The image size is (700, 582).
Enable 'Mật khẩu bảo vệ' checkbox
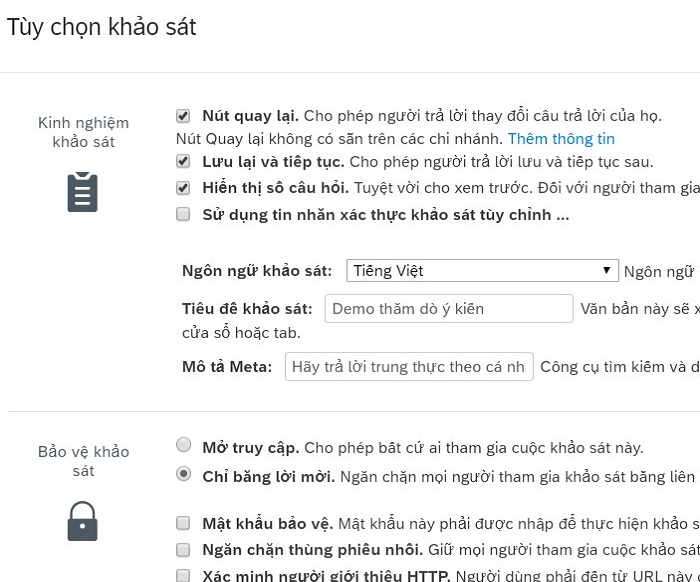pos(183,523)
